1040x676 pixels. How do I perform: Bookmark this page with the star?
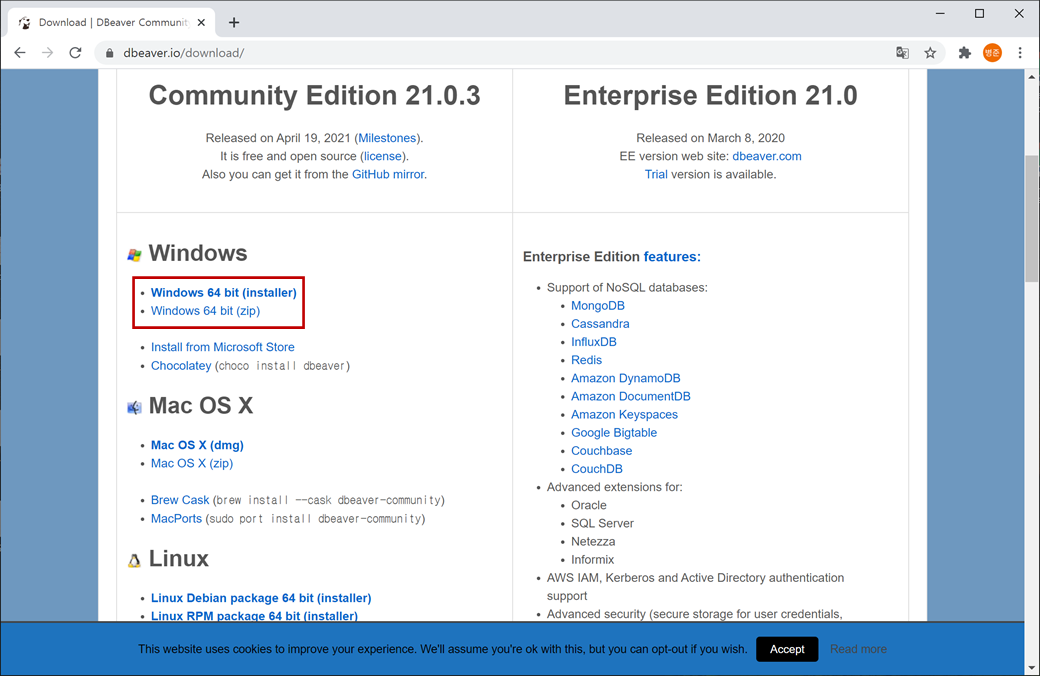(930, 52)
